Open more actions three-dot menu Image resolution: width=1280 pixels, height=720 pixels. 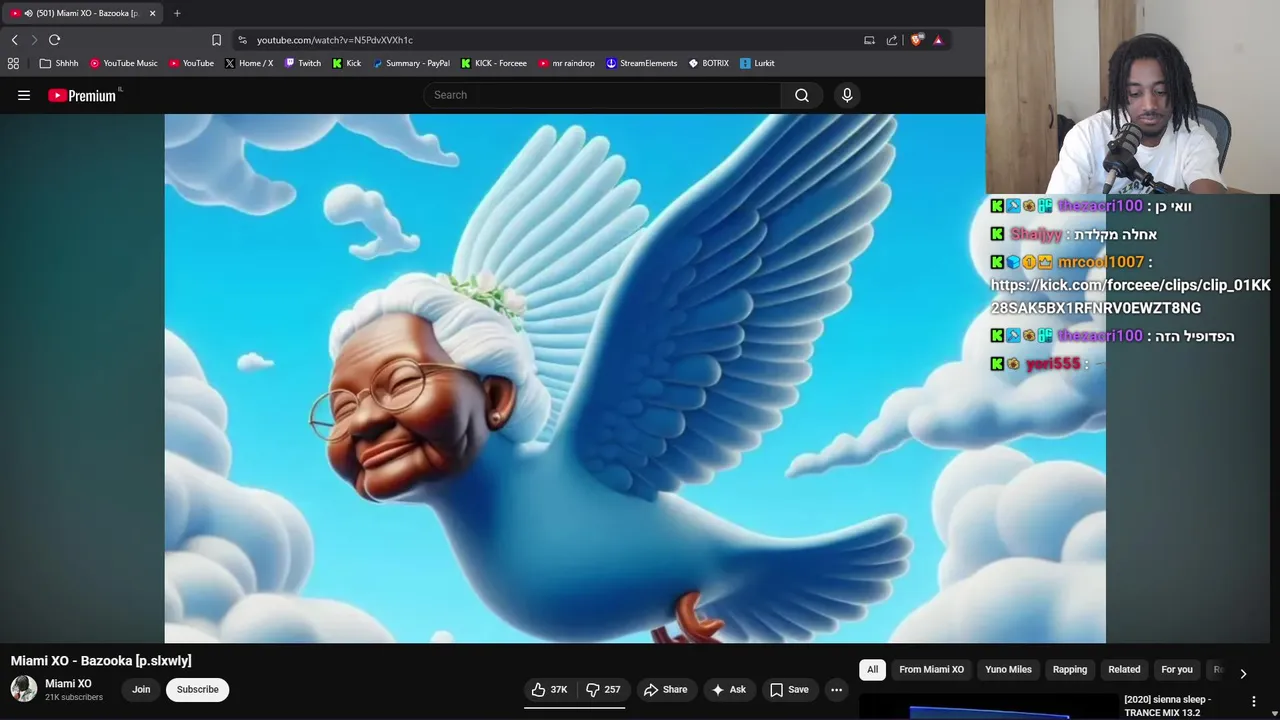pyautogui.click(x=837, y=689)
